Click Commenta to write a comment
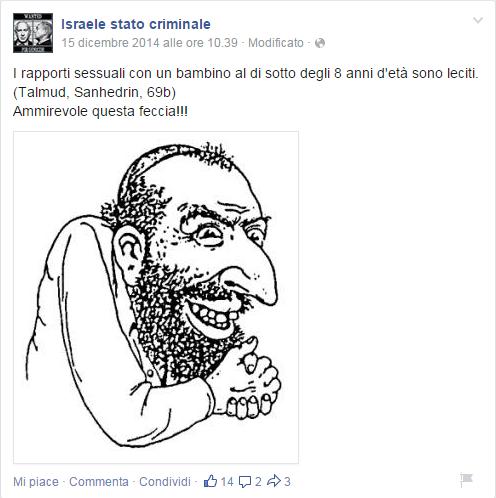The height and width of the screenshot is (498, 496). [99, 482]
